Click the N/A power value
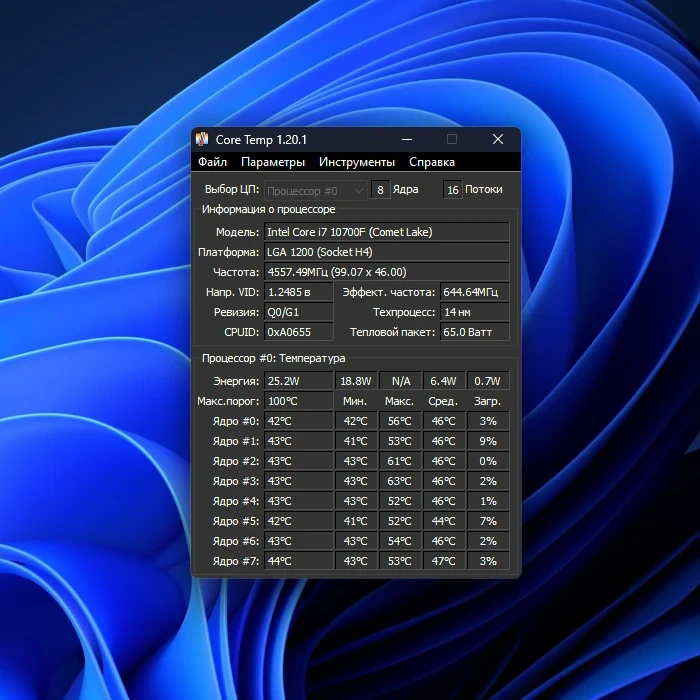 400,381
